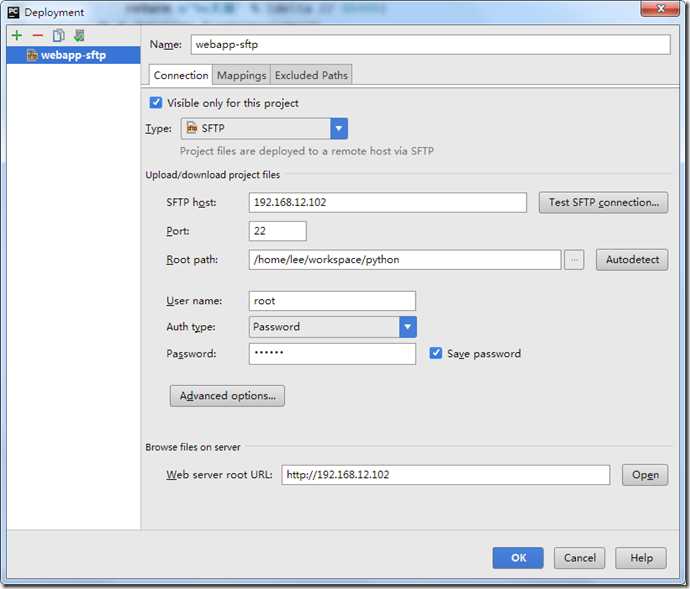The image size is (690, 589).
Task: Click into the Port field
Action: 278,231
